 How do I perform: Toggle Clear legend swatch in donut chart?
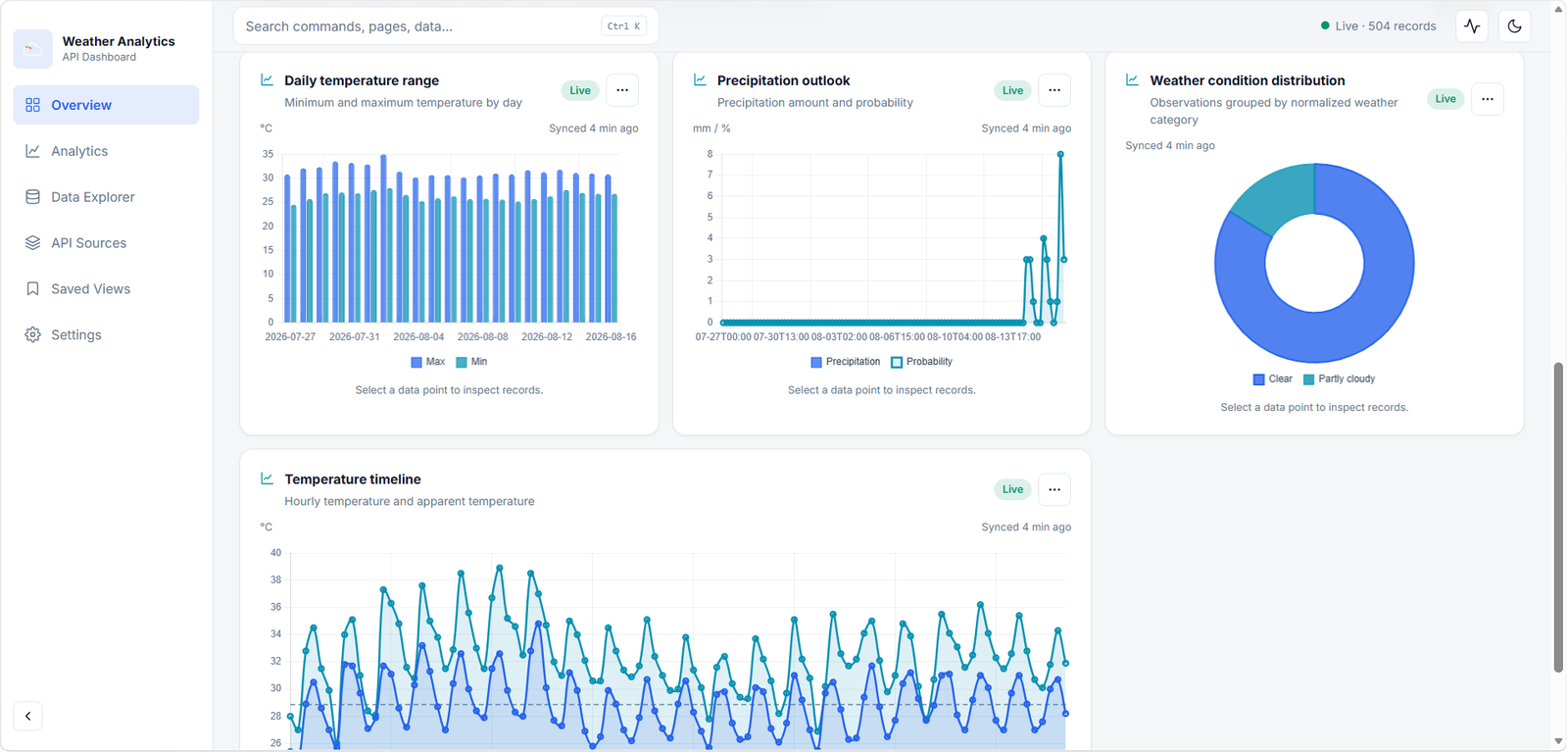coord(1259,379)
